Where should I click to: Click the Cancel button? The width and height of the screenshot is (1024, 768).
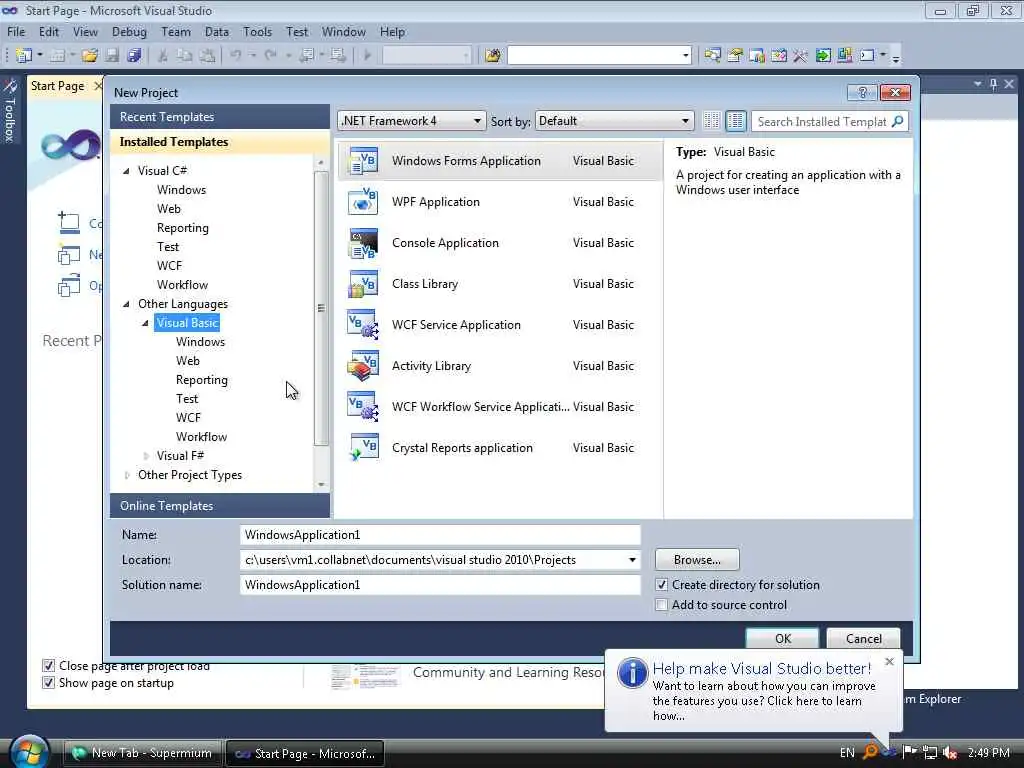pyautogui.click(x=863, y=638)
